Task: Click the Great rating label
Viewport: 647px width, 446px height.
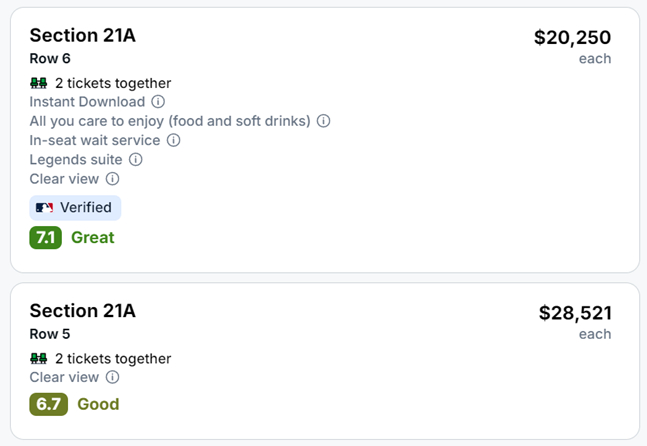Action: click(93, 238)
